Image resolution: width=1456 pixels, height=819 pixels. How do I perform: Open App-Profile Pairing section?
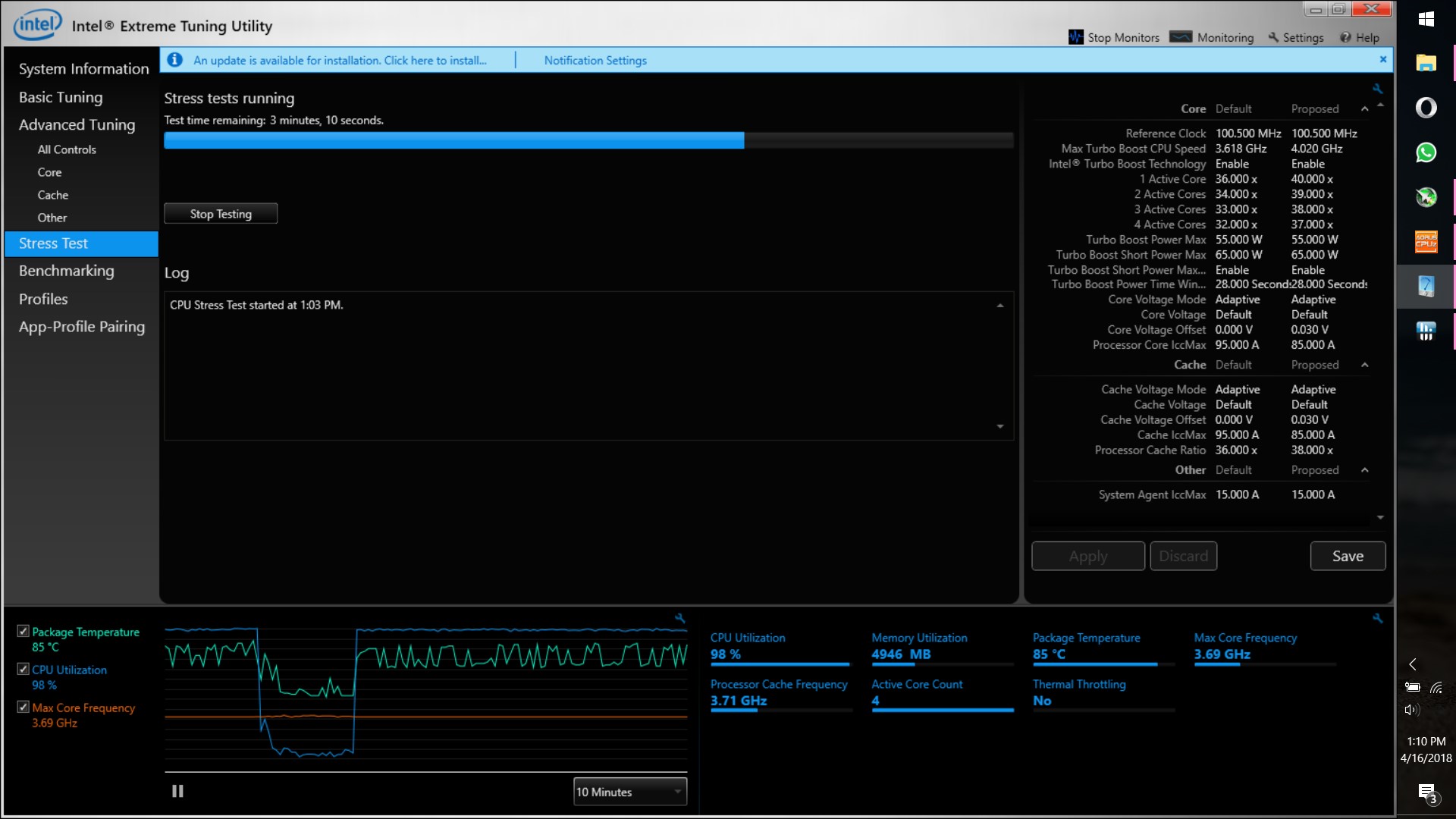point(82,327)
